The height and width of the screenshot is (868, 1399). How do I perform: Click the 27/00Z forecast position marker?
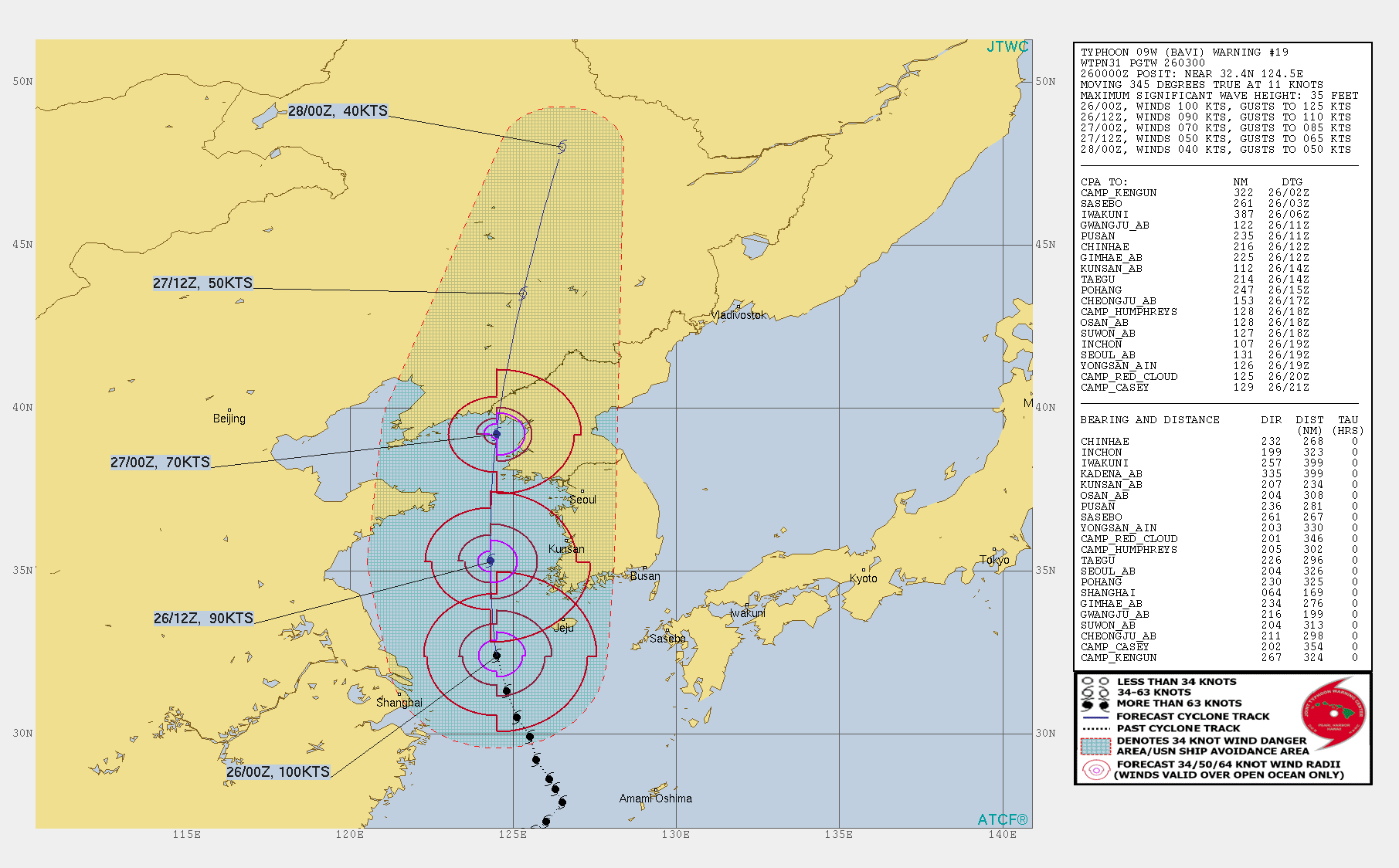coord(497,434)
